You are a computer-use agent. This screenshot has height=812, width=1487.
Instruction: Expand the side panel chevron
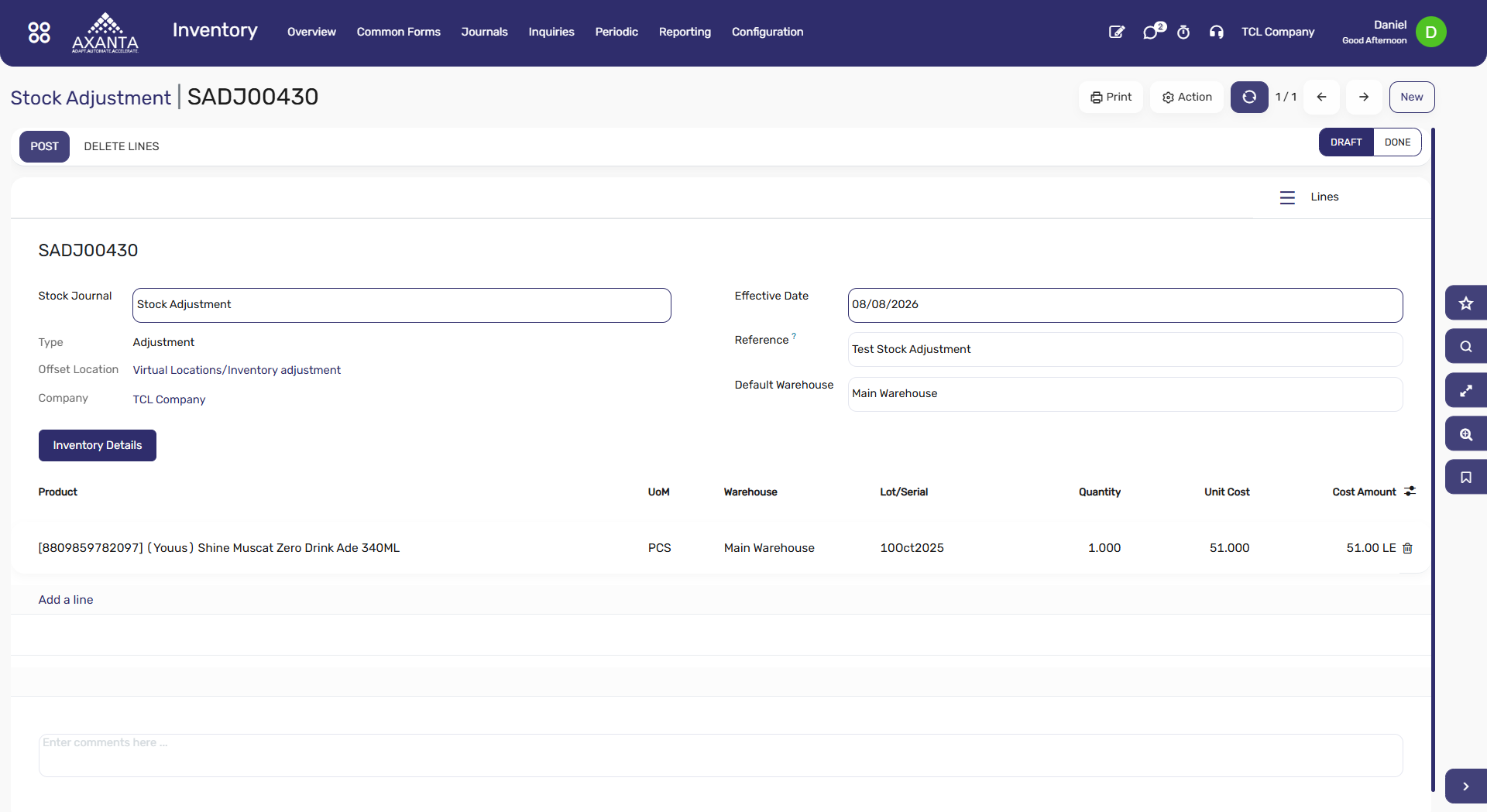click(1465, 786)
